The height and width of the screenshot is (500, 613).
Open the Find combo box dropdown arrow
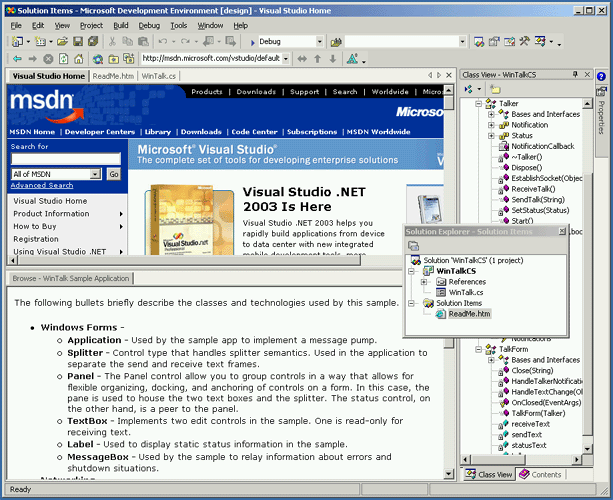462,41
